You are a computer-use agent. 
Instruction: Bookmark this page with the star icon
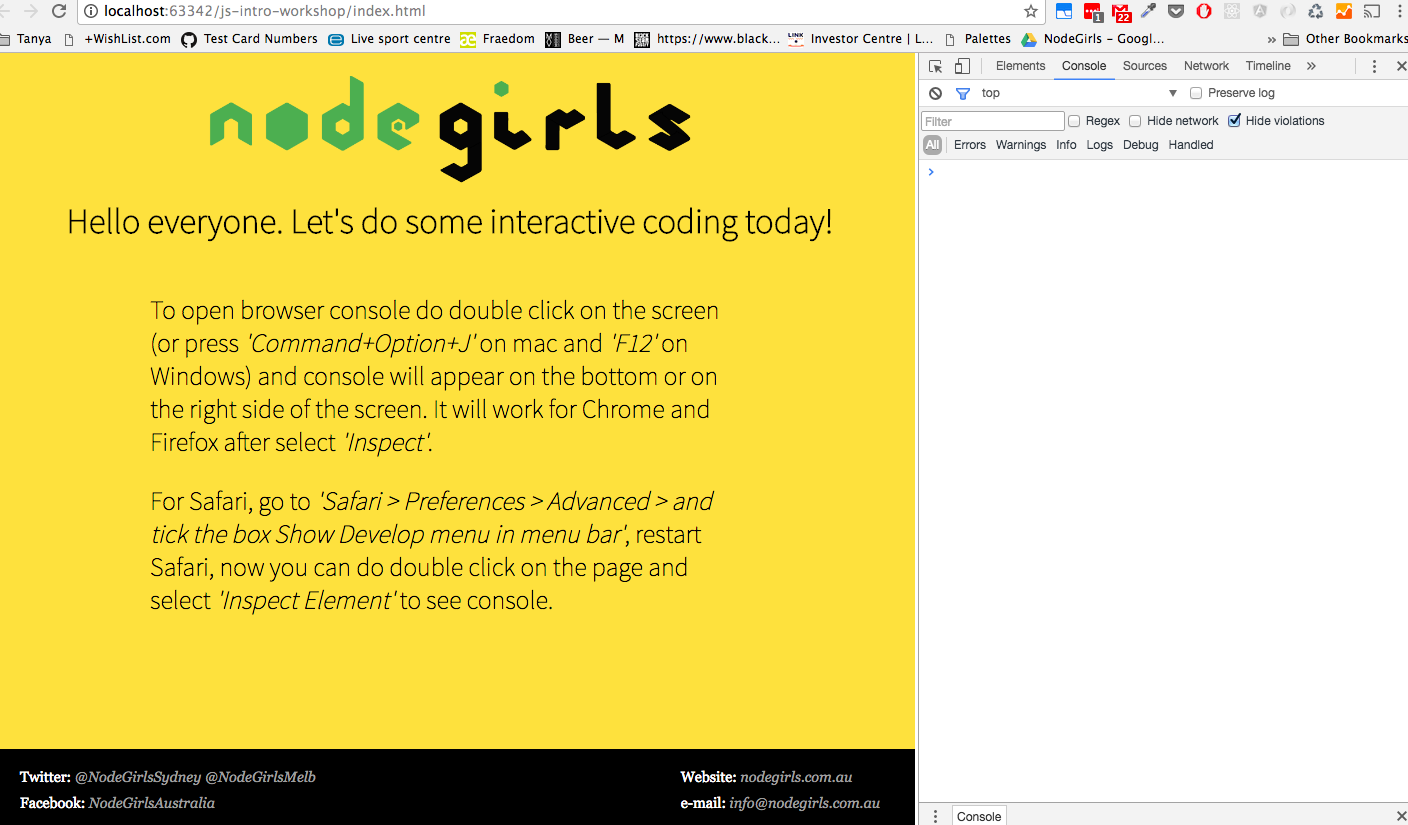click(1031, 11)
